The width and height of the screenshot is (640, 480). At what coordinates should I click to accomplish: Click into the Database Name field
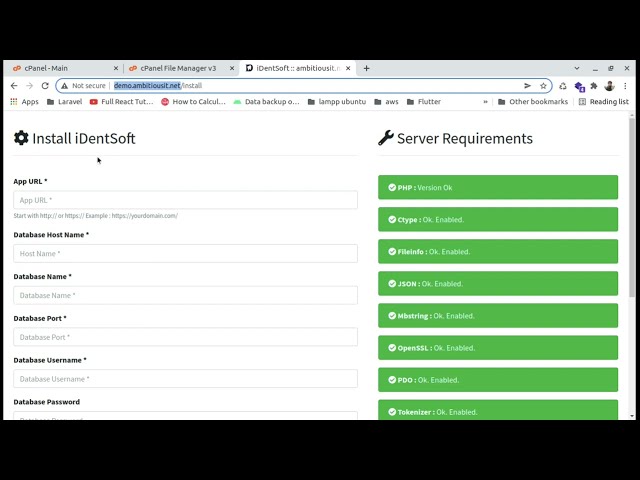coord(185,295)
